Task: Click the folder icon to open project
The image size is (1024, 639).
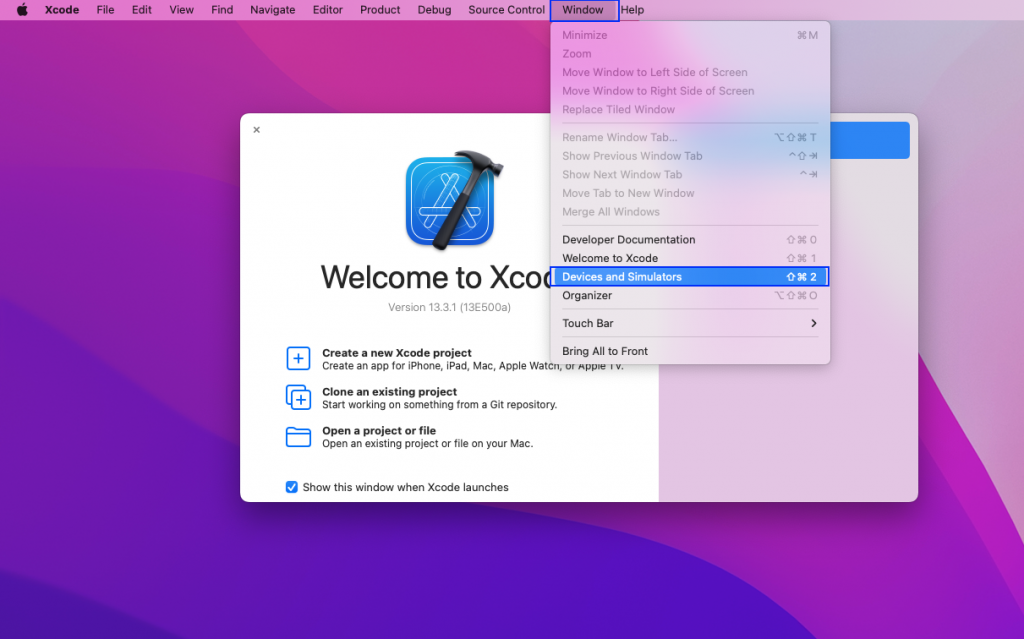Action: (298, 437)
